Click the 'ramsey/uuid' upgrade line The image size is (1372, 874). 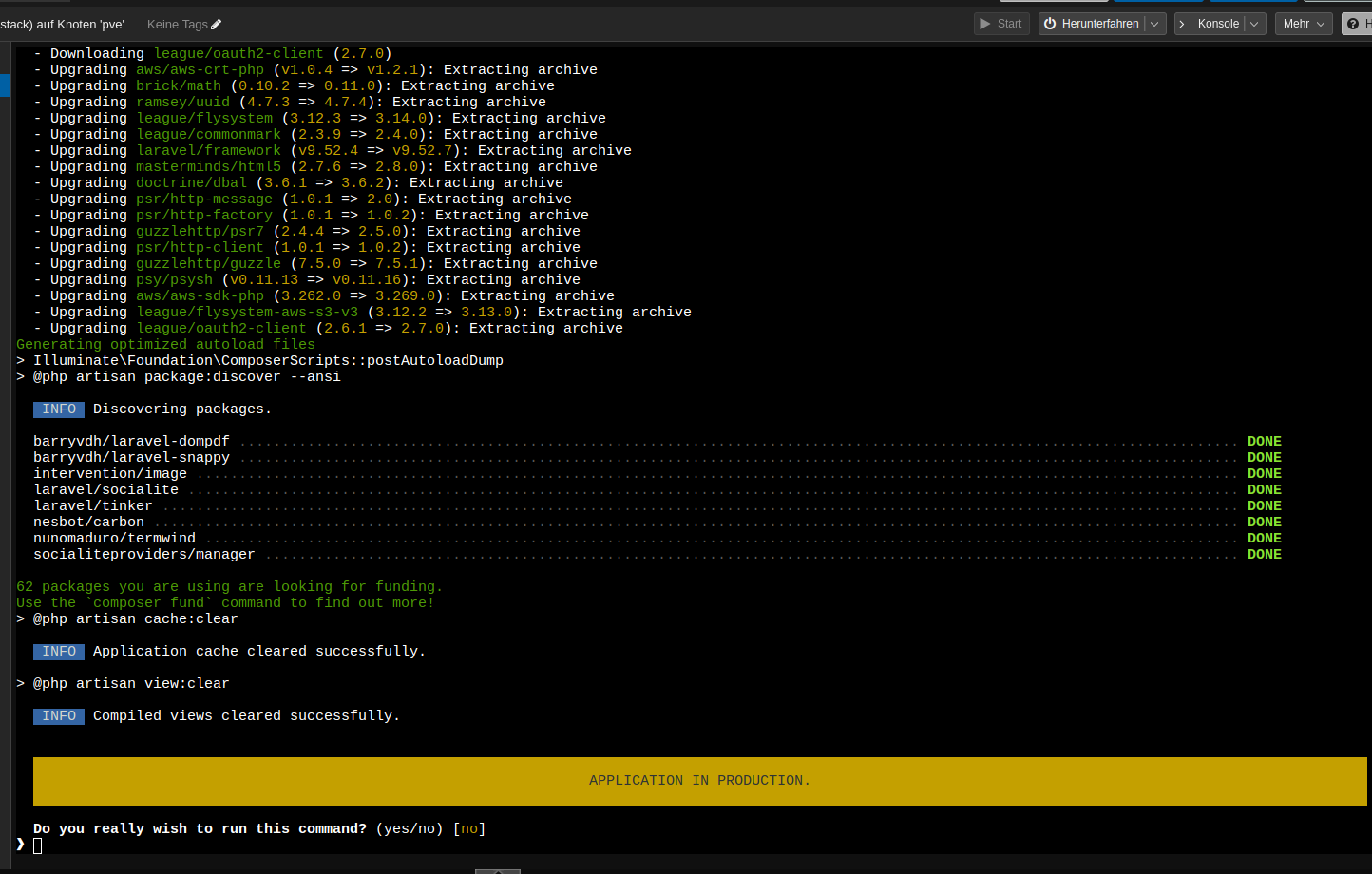[290, 103]
